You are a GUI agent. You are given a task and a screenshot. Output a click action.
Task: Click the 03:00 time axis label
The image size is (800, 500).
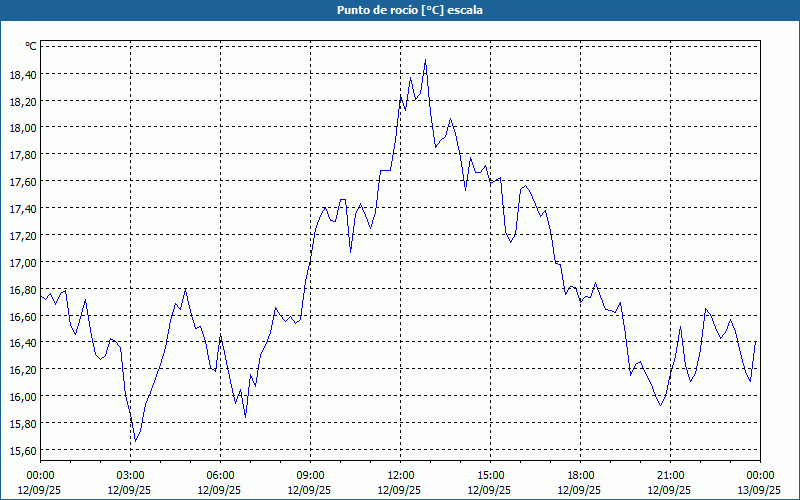coord(131,475)
